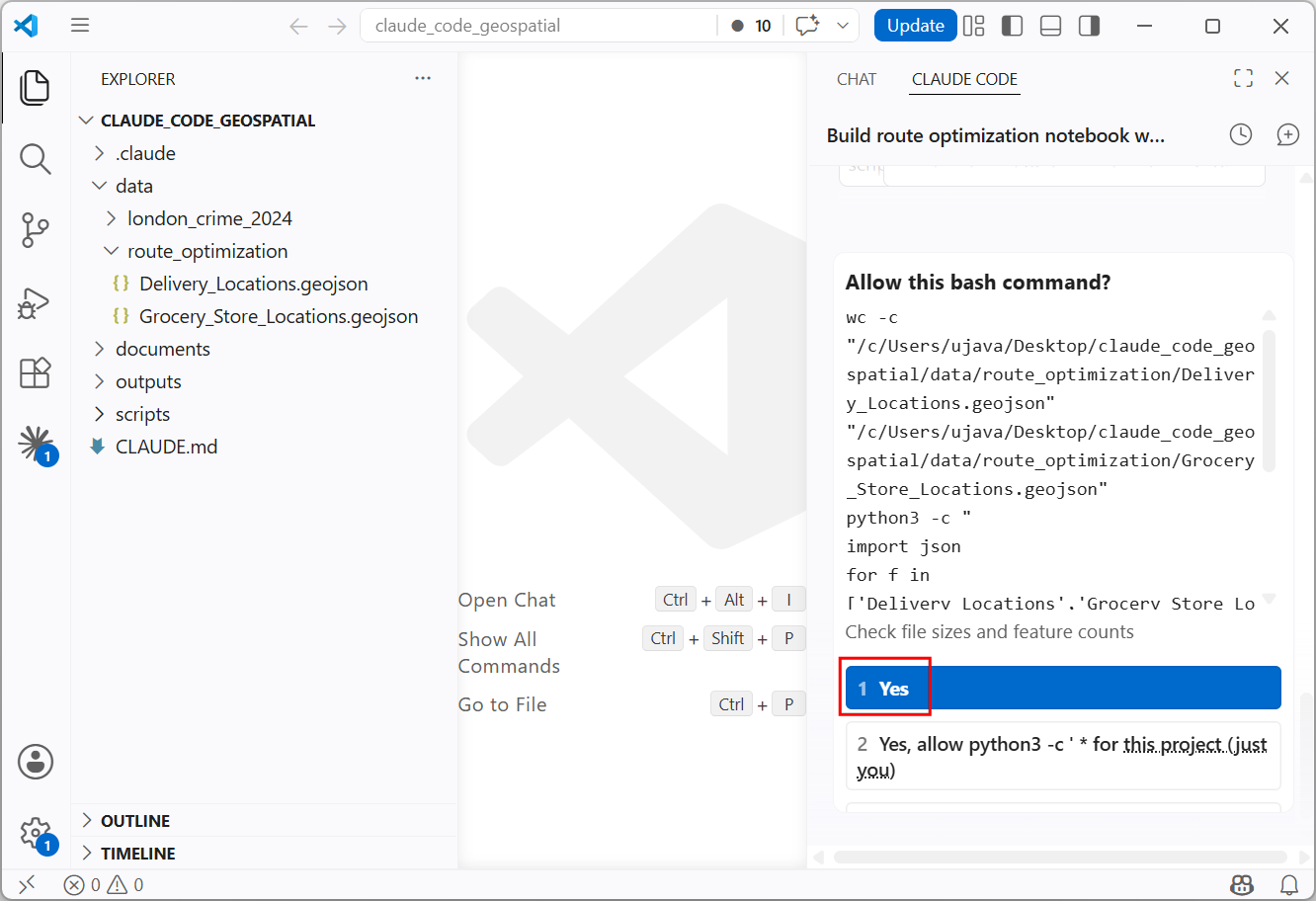Viewport: 1316px width, 901px height.
Task: Open Explorer more actions ellipsis
Action: point(423,78)
